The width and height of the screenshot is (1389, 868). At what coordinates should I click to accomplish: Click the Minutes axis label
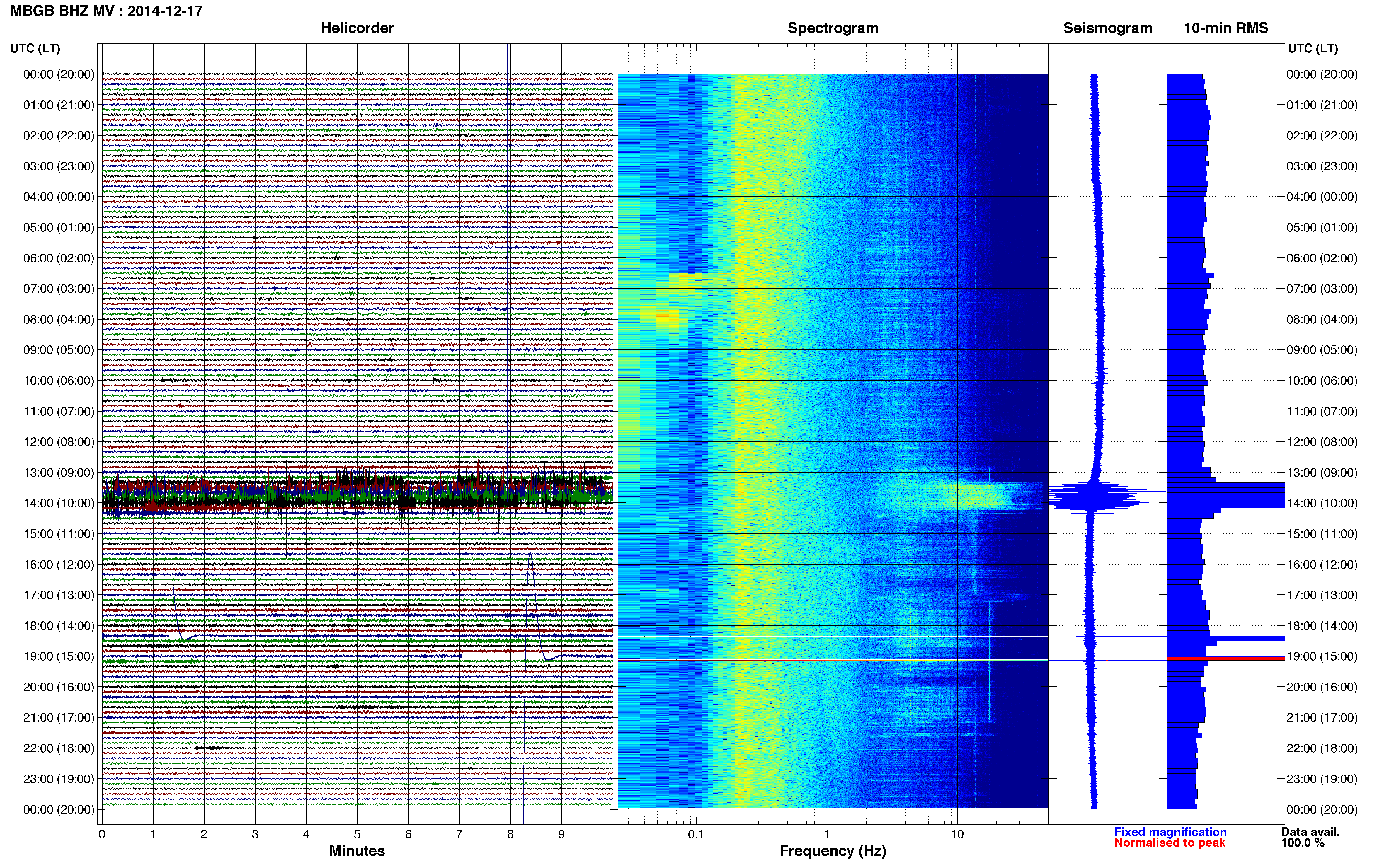click(357, 851)
